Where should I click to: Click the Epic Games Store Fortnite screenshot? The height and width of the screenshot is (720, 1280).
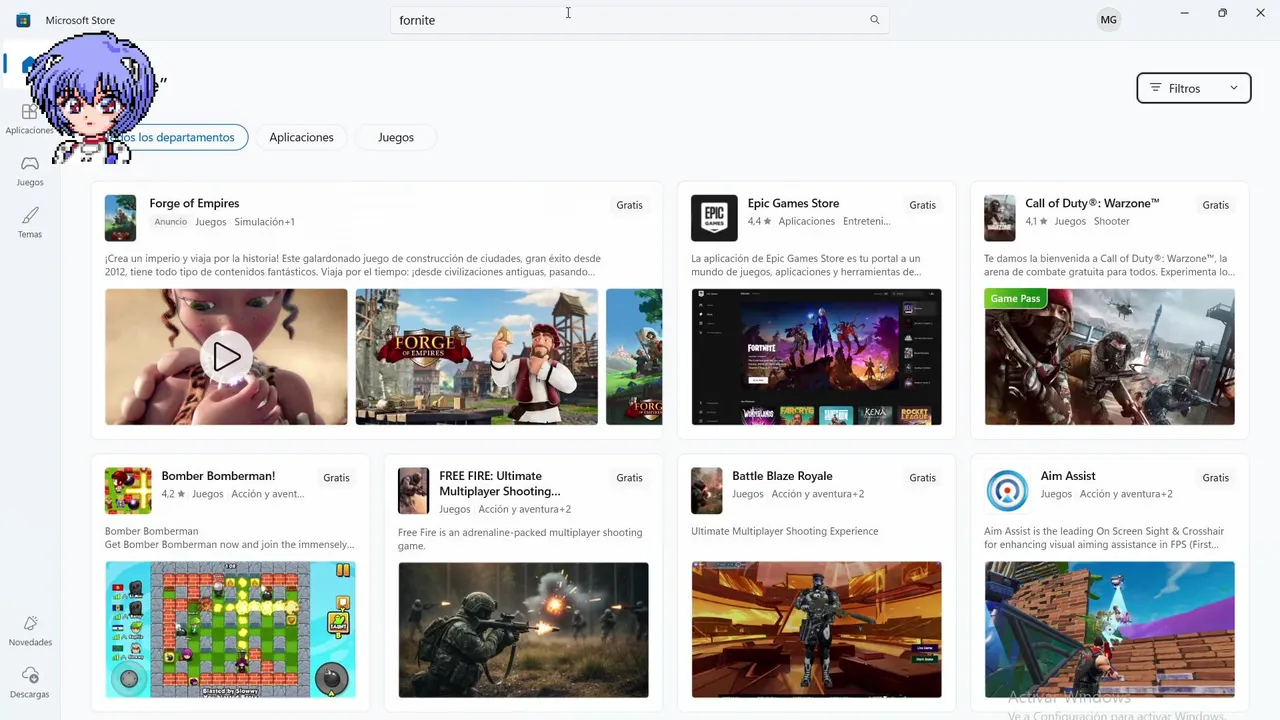816,357
